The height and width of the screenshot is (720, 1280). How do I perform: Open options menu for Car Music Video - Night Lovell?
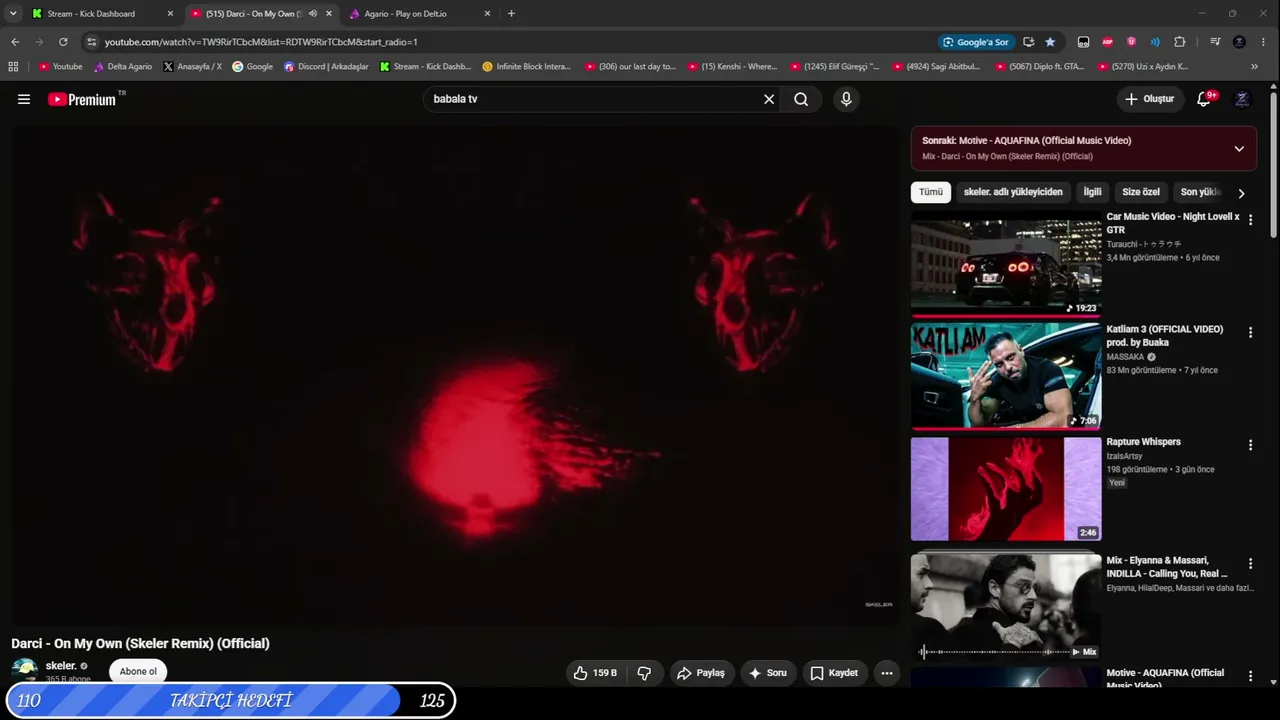click(1250, 220)
